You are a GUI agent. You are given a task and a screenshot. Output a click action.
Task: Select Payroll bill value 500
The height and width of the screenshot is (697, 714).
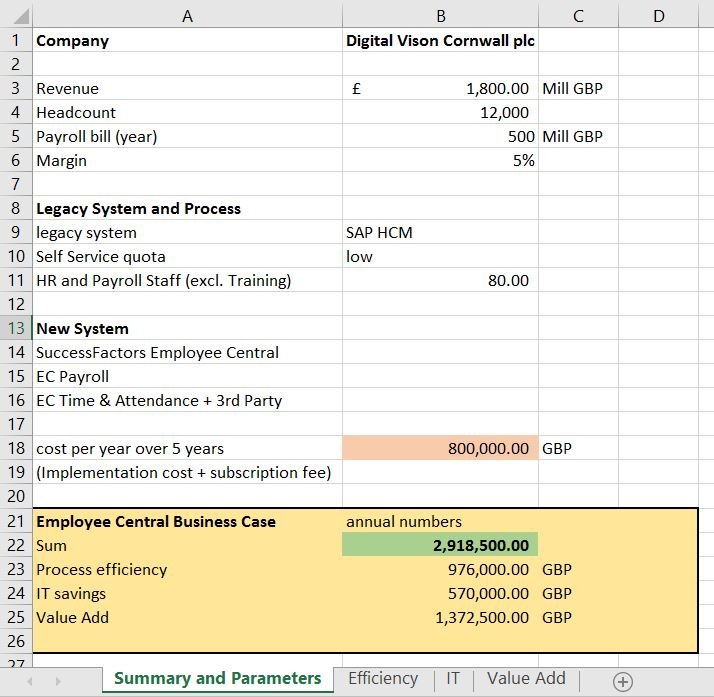pos(440,136)
